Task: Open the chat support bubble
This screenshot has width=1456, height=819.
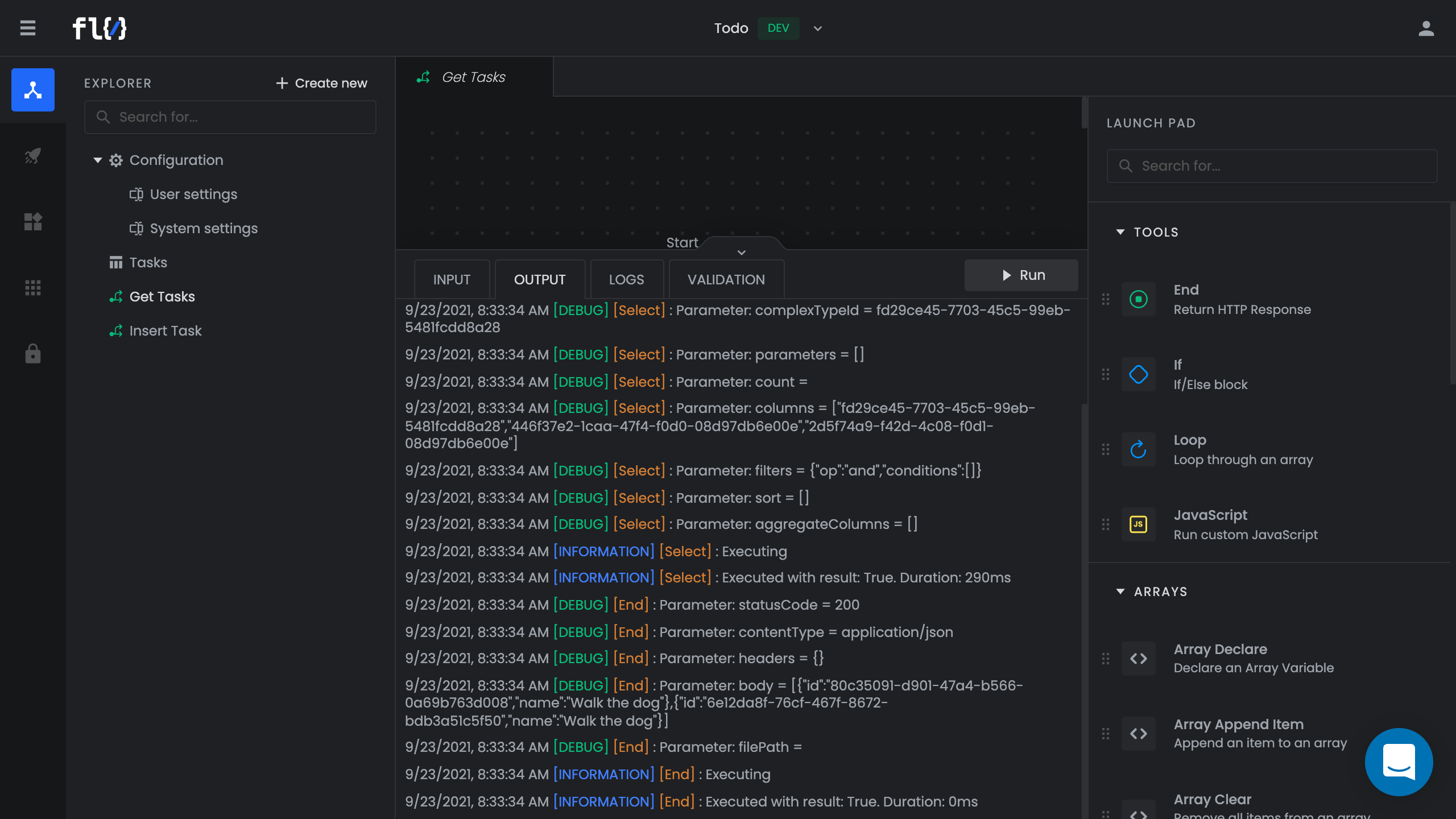Action: 1399,762
